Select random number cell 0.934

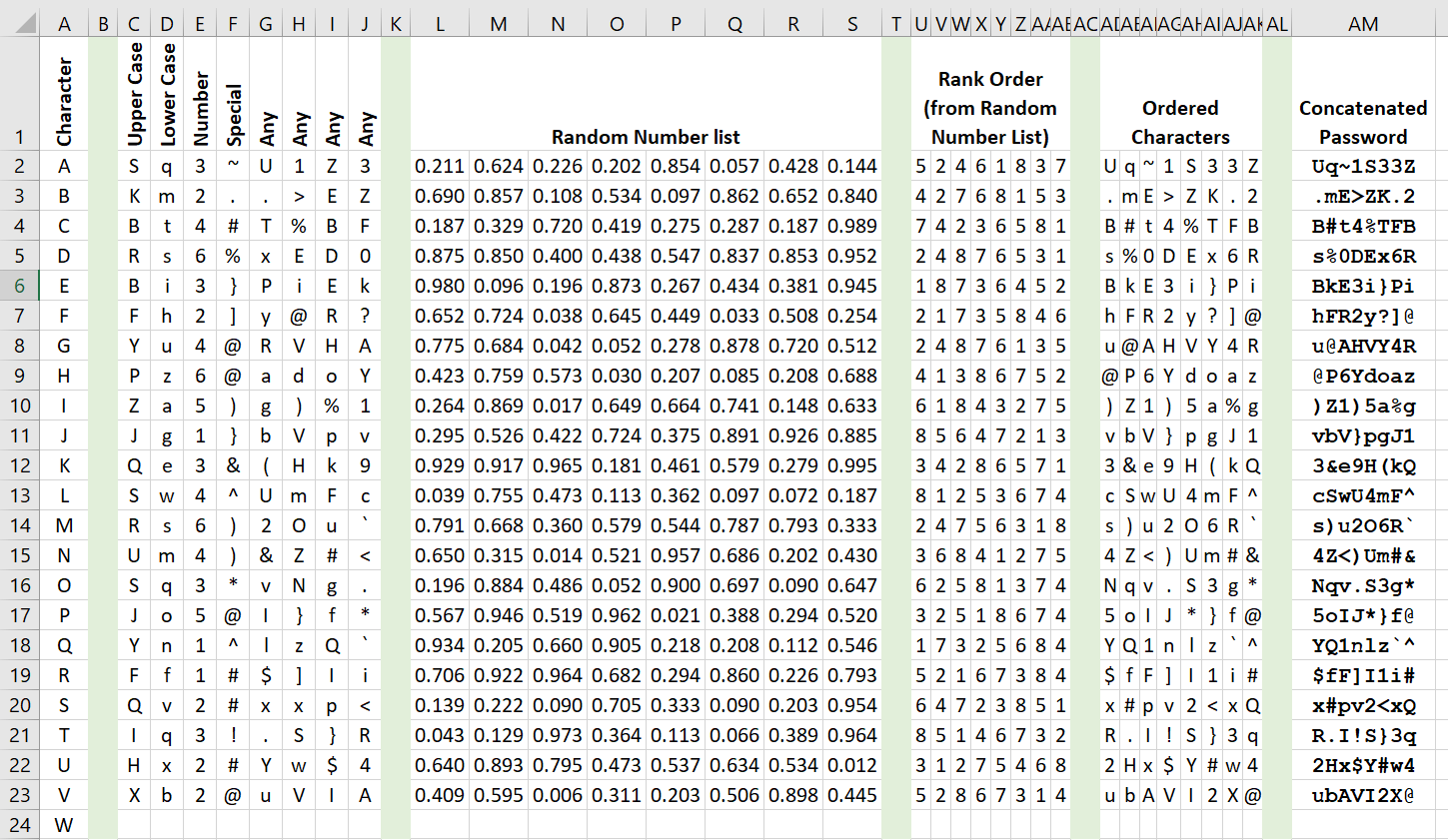point(440,645)
